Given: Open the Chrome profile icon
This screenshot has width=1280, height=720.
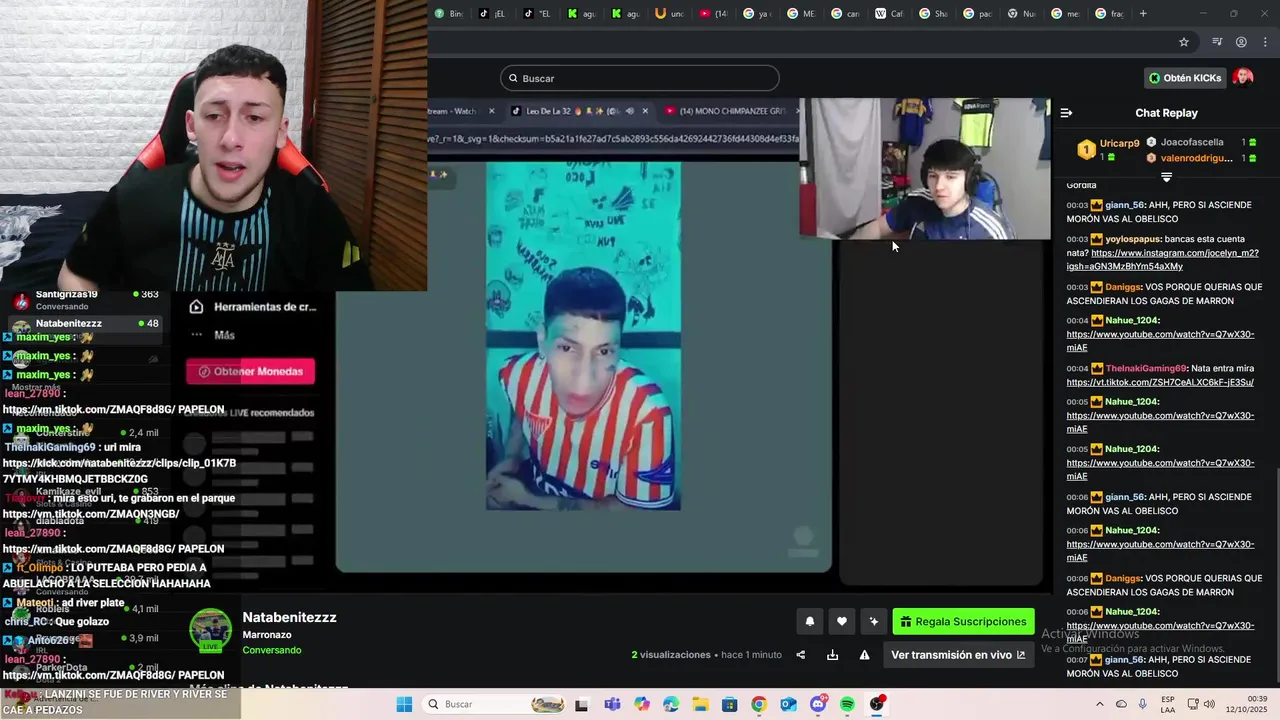Looking at the screenshot, I should tap(1241, 42).
